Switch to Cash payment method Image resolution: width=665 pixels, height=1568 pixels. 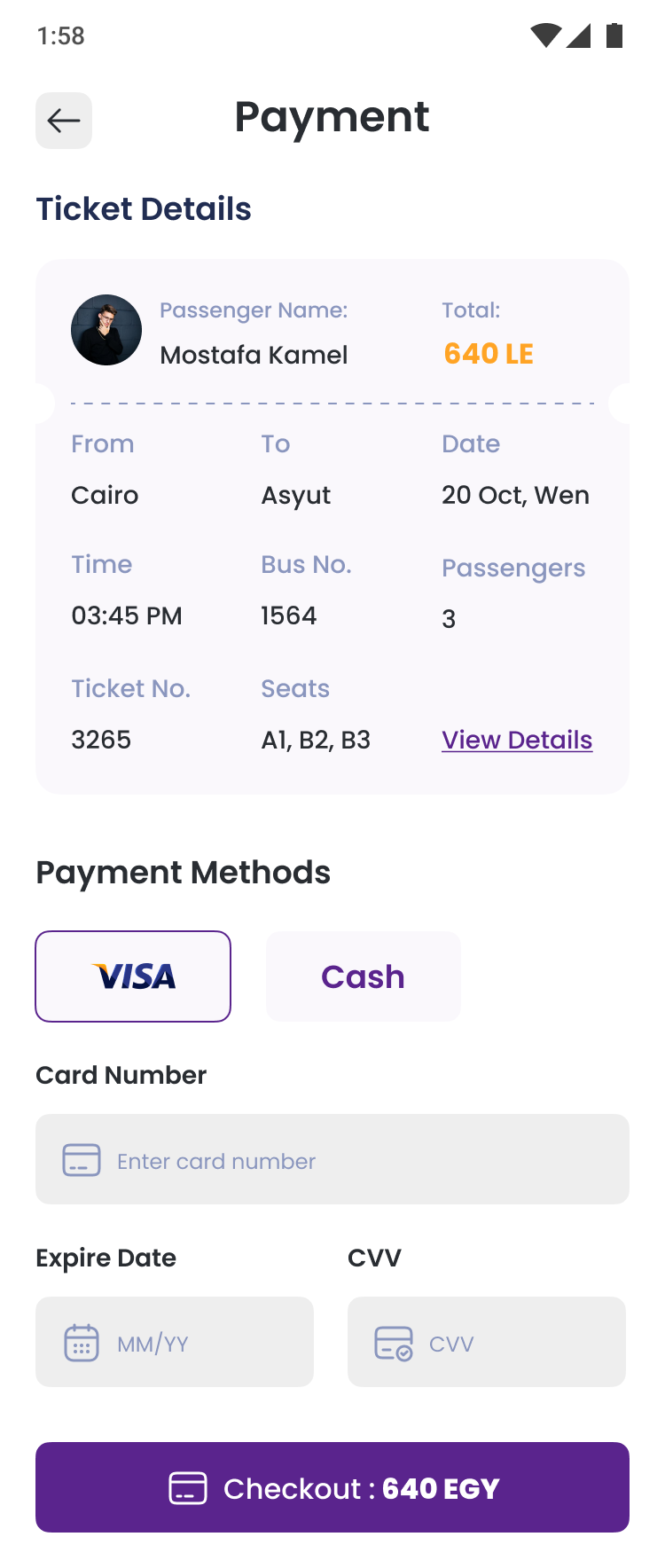coord(364,976)
